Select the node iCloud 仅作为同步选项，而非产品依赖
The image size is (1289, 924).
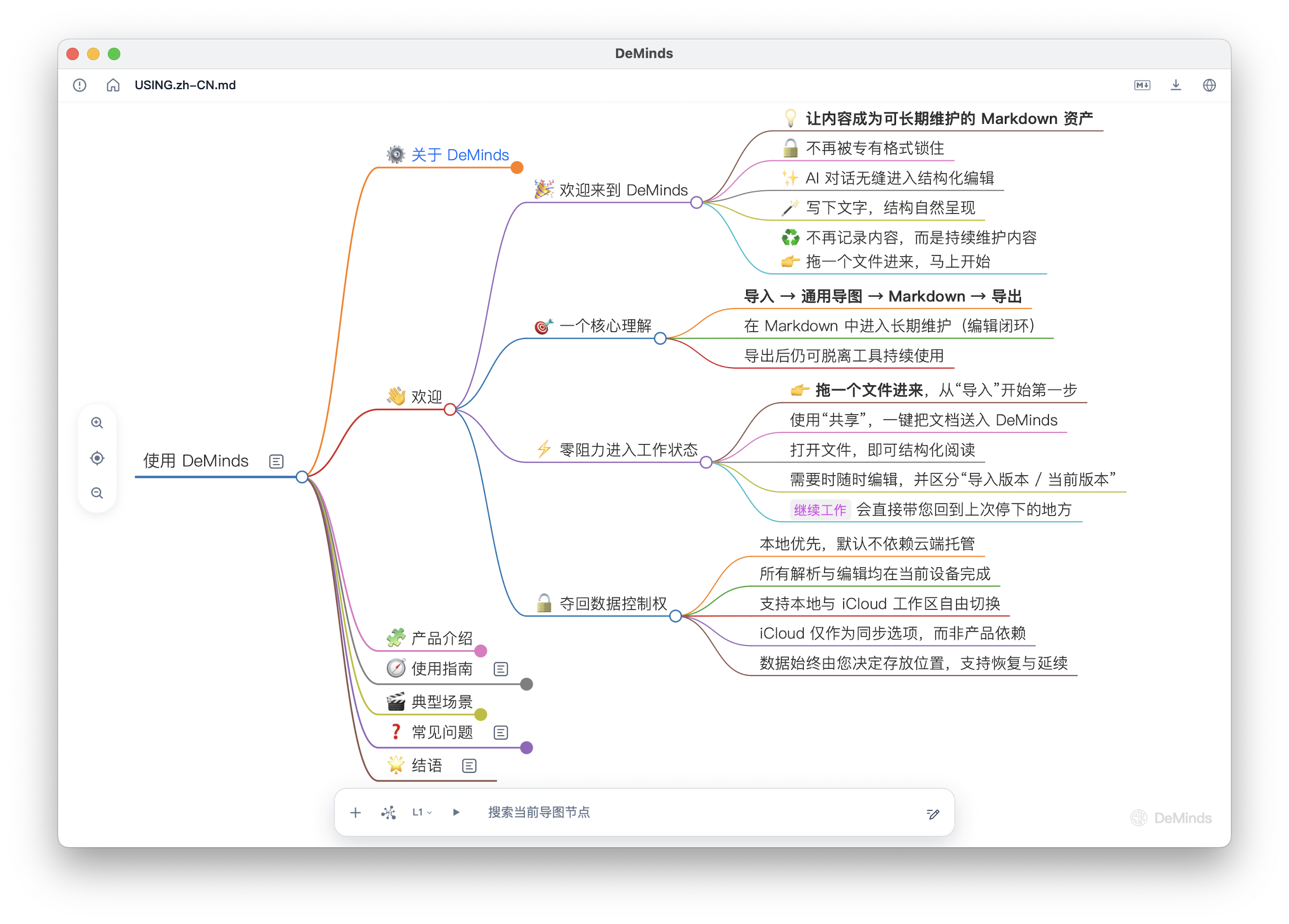(892, 634)
